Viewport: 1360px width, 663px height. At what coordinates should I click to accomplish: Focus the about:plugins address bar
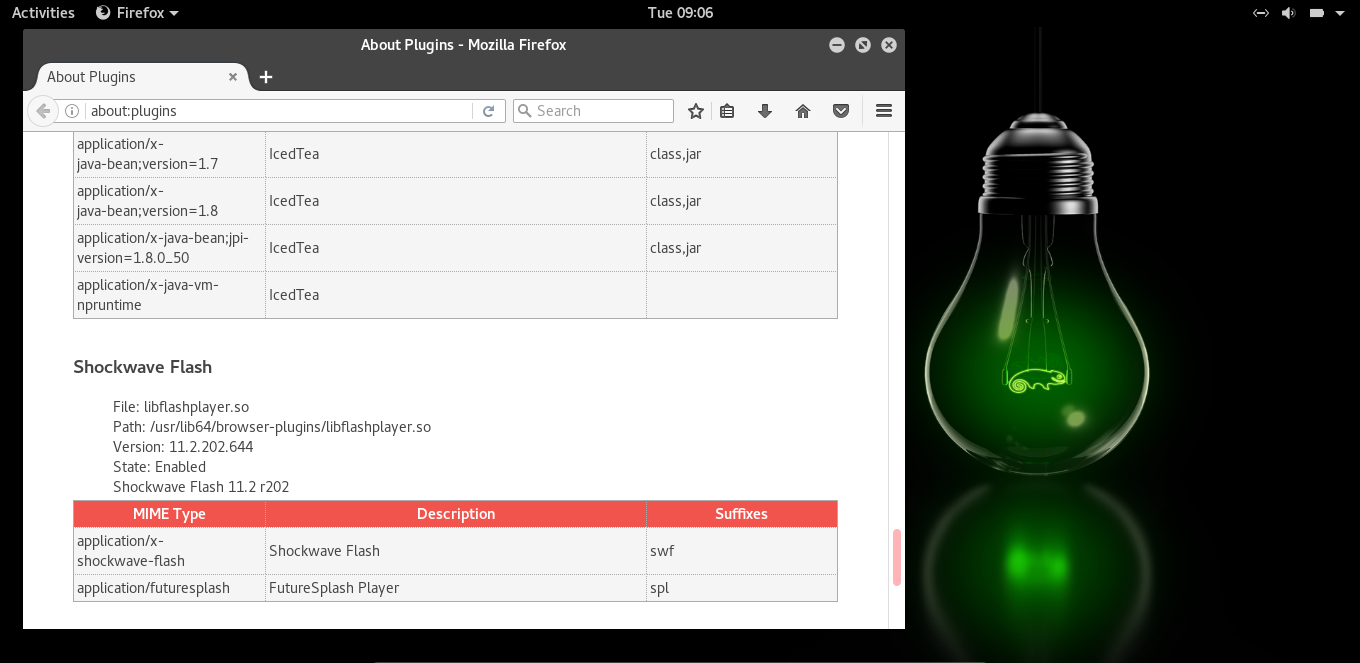click(278, 111)
